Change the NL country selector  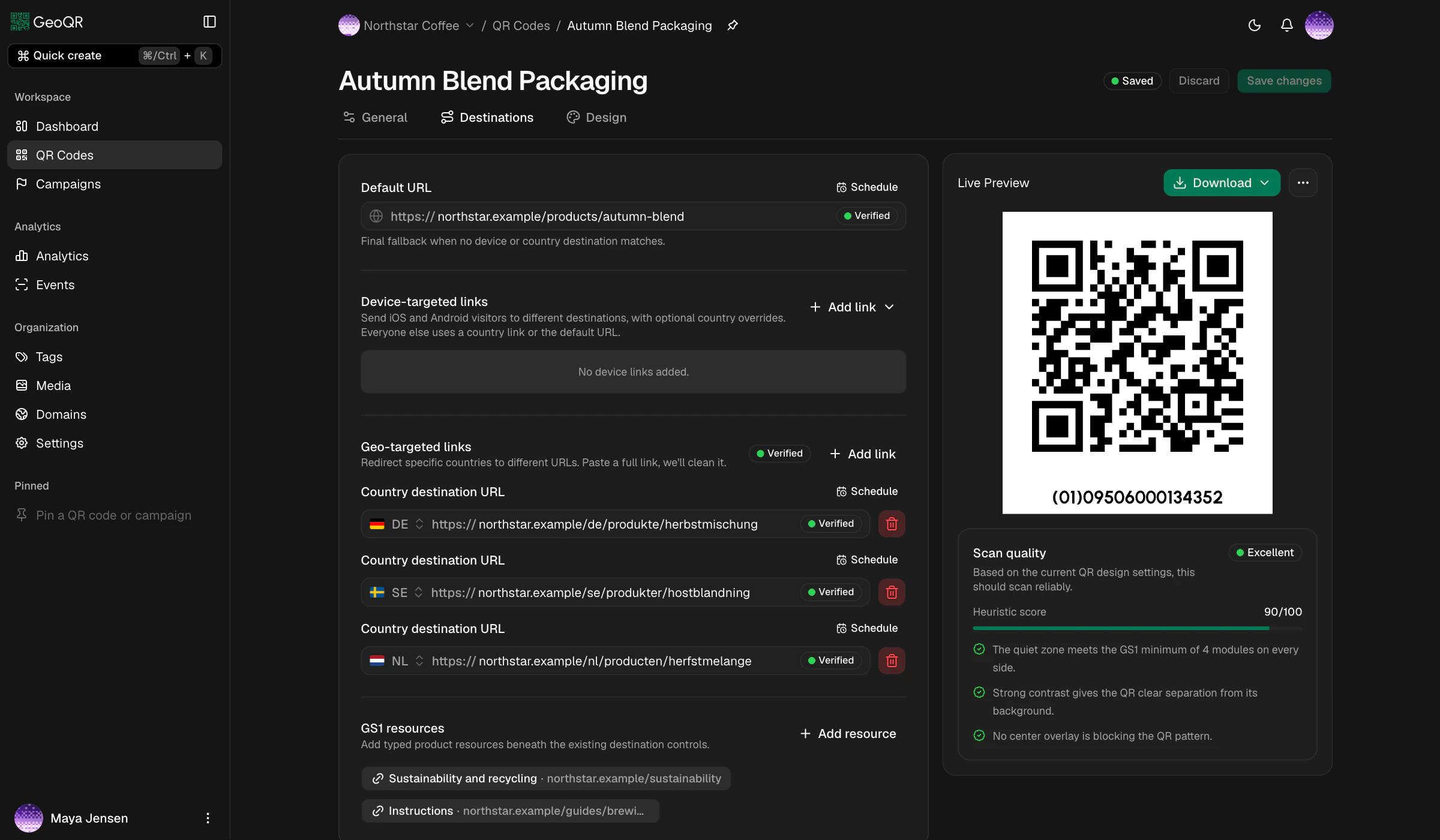tap(397, 661)
